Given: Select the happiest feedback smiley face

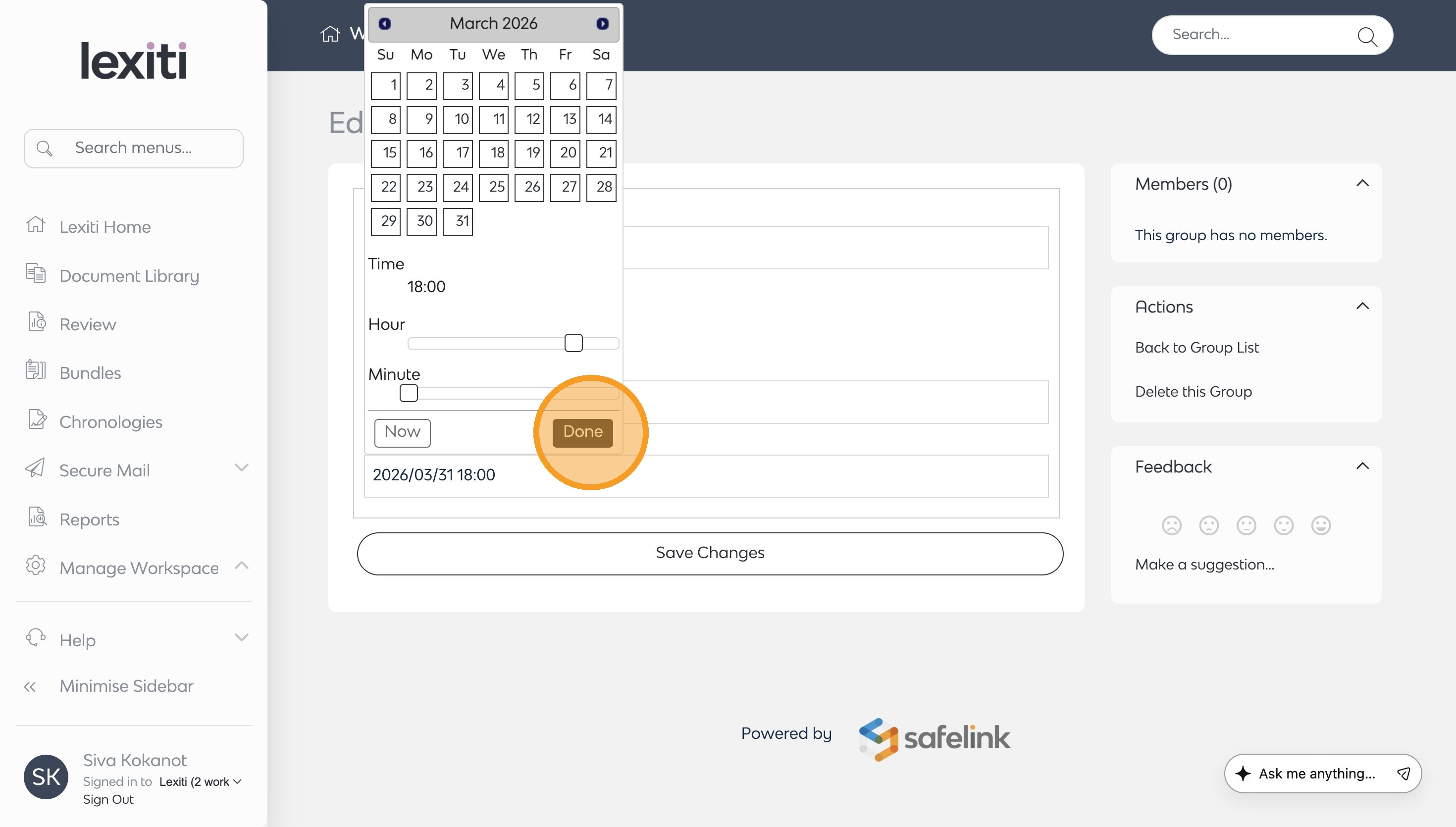Looking at the screenshot, I should 1320,525.
